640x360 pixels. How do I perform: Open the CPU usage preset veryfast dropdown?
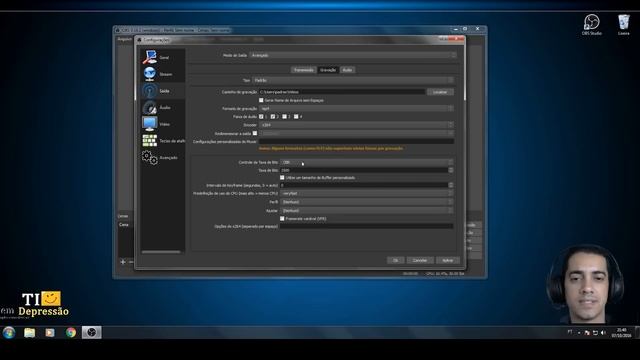(367, 193)
